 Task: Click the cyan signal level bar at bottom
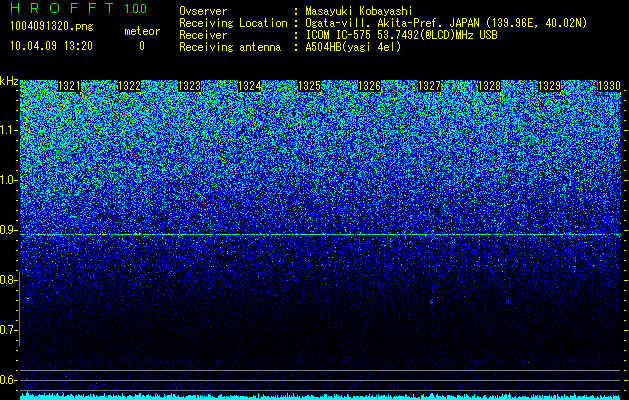[321, 397]
